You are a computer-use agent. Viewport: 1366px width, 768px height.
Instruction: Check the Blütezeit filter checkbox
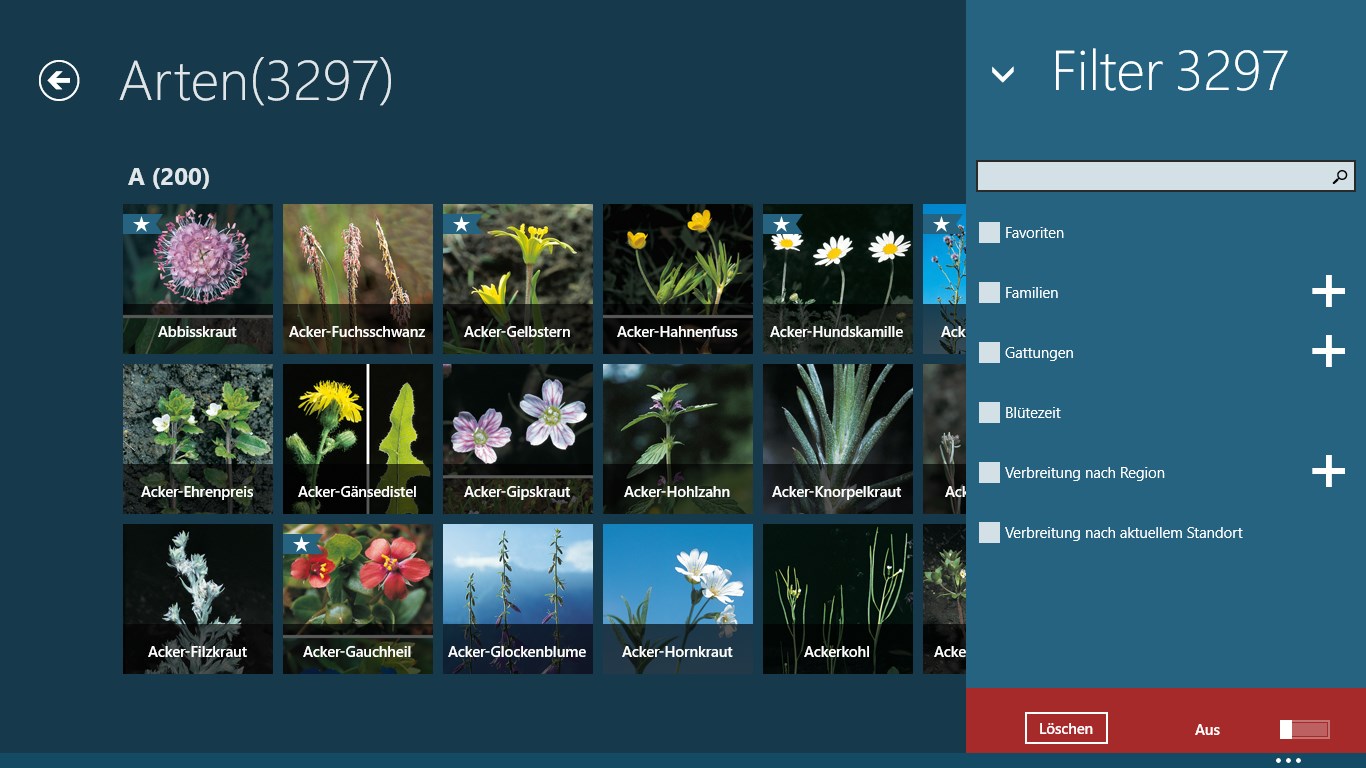[989, 413]
